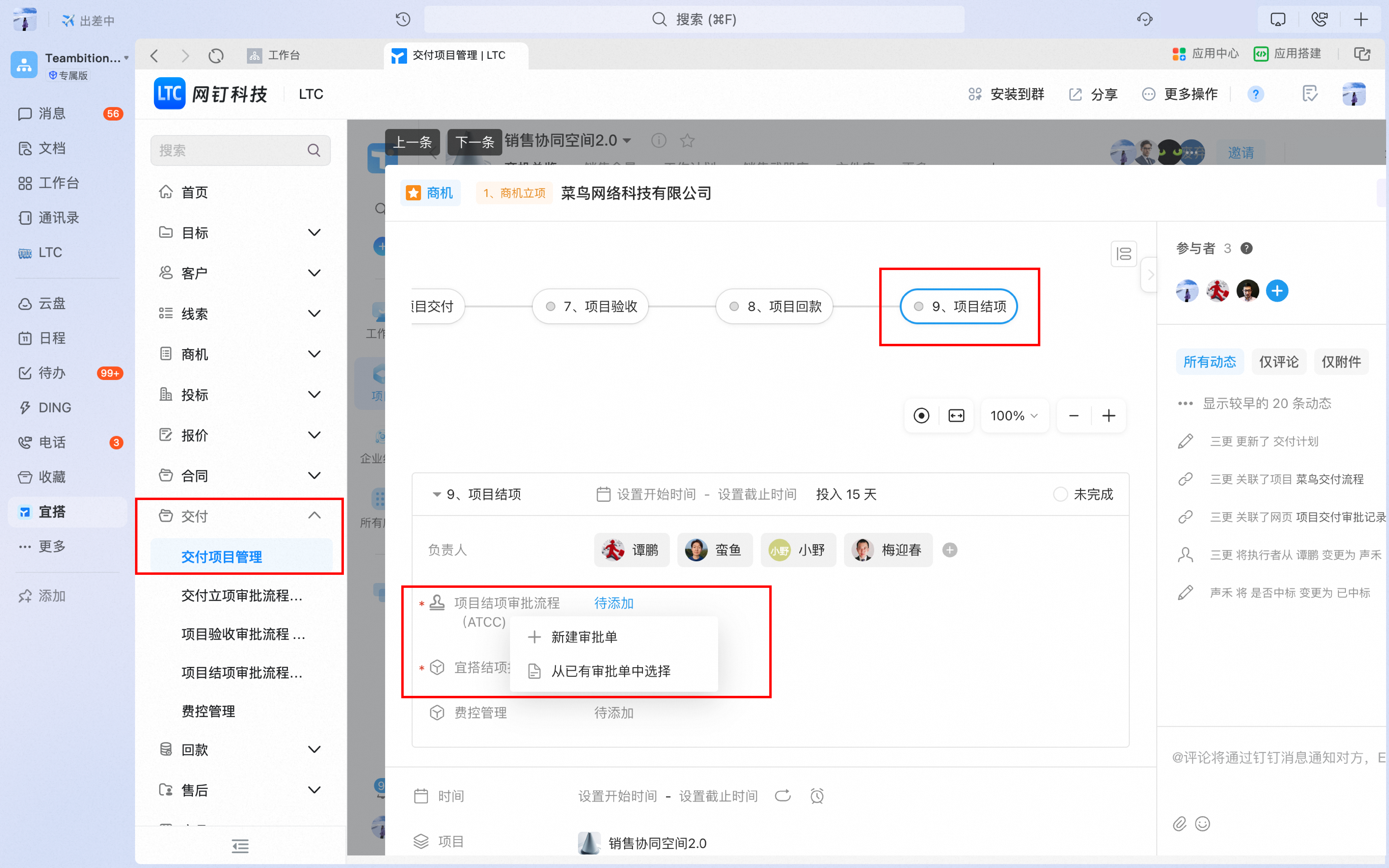Click the reminder alarm clock icon
This screenshot has width=1389, height=868.
(817, 796)
